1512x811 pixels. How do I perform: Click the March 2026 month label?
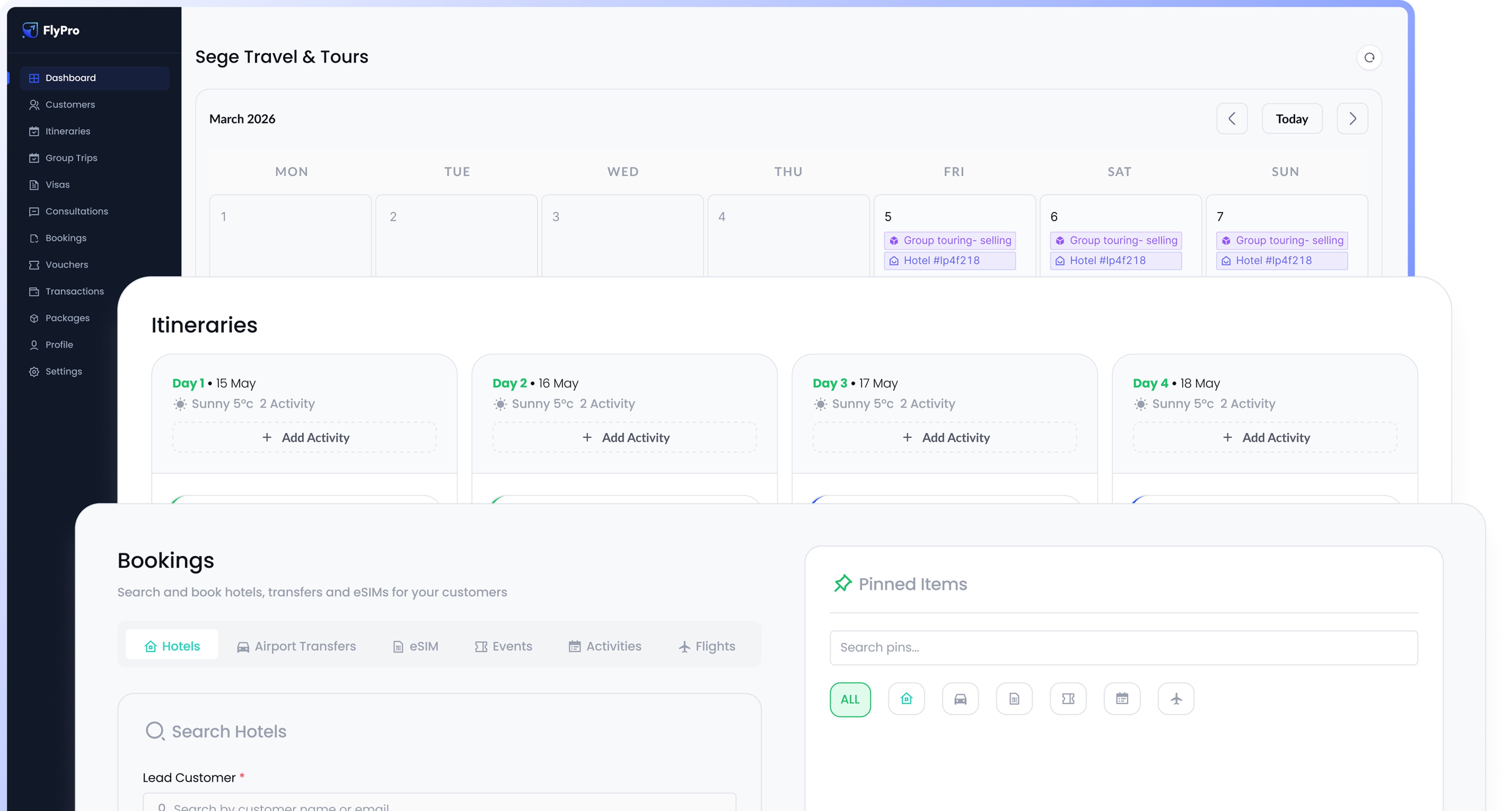[242, 118]
